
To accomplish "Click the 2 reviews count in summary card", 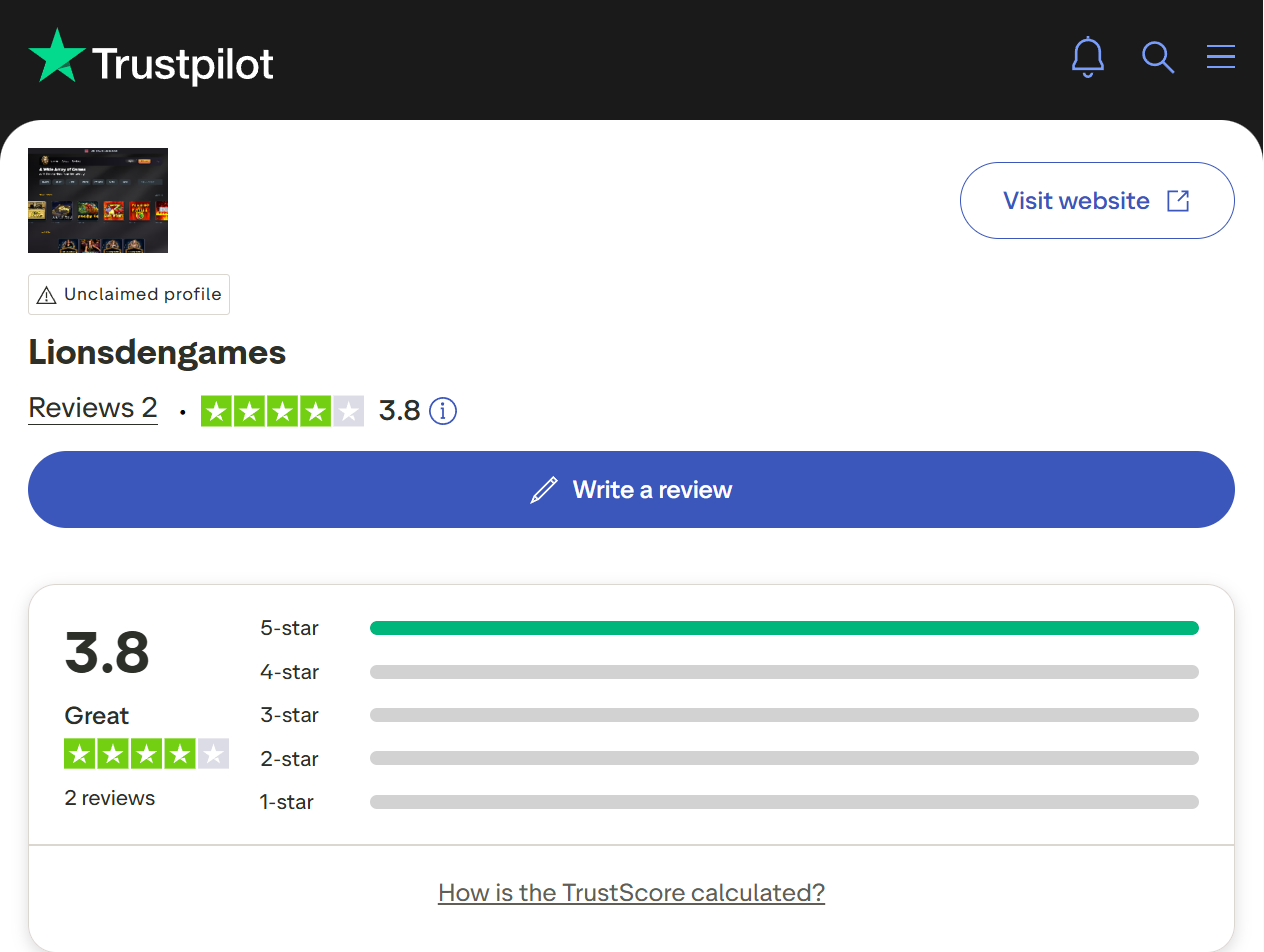I will (110, 798).
